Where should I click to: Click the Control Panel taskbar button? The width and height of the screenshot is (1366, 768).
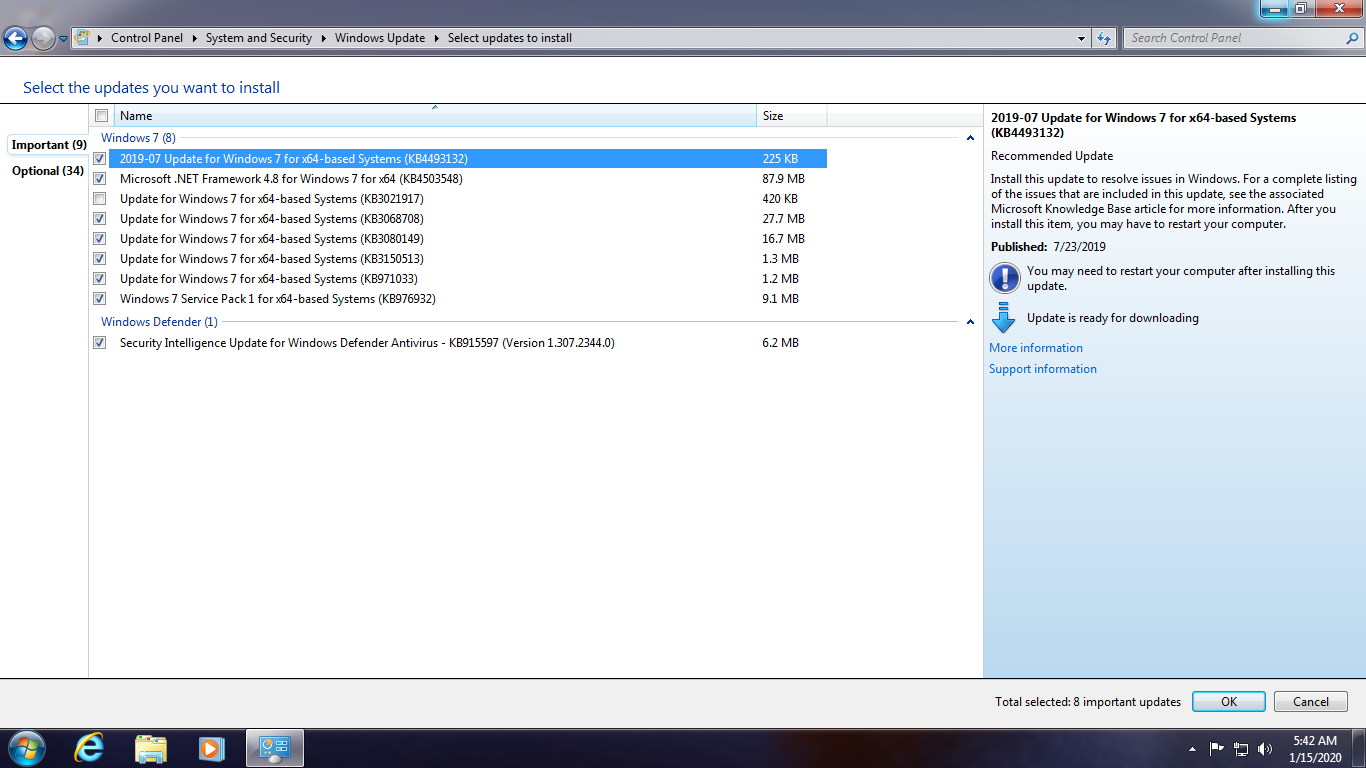(274, 748)
